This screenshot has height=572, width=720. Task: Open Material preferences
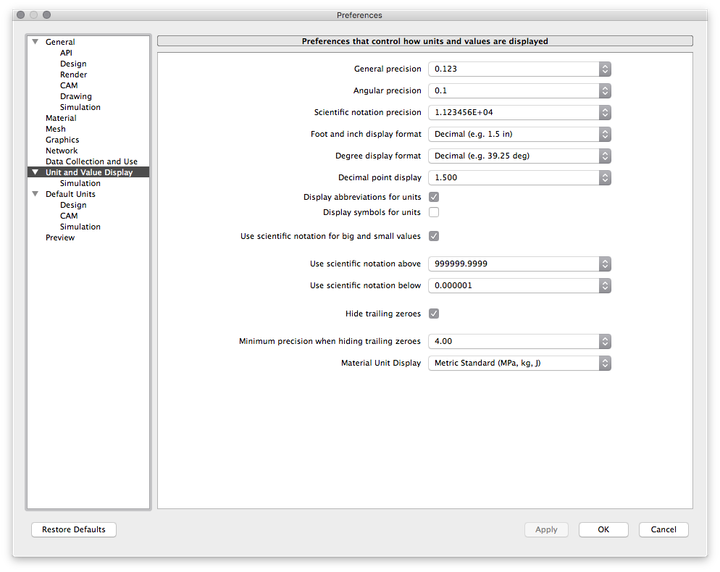point(61,118)
